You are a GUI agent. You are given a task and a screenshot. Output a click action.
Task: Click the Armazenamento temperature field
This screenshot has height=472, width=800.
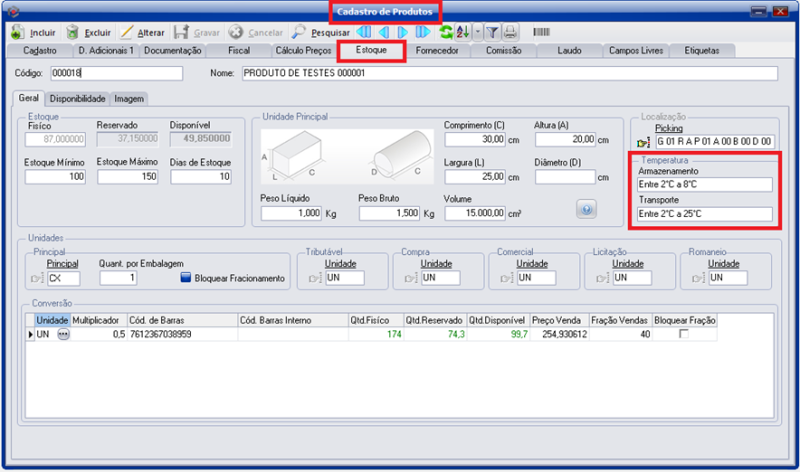(704, 184)
